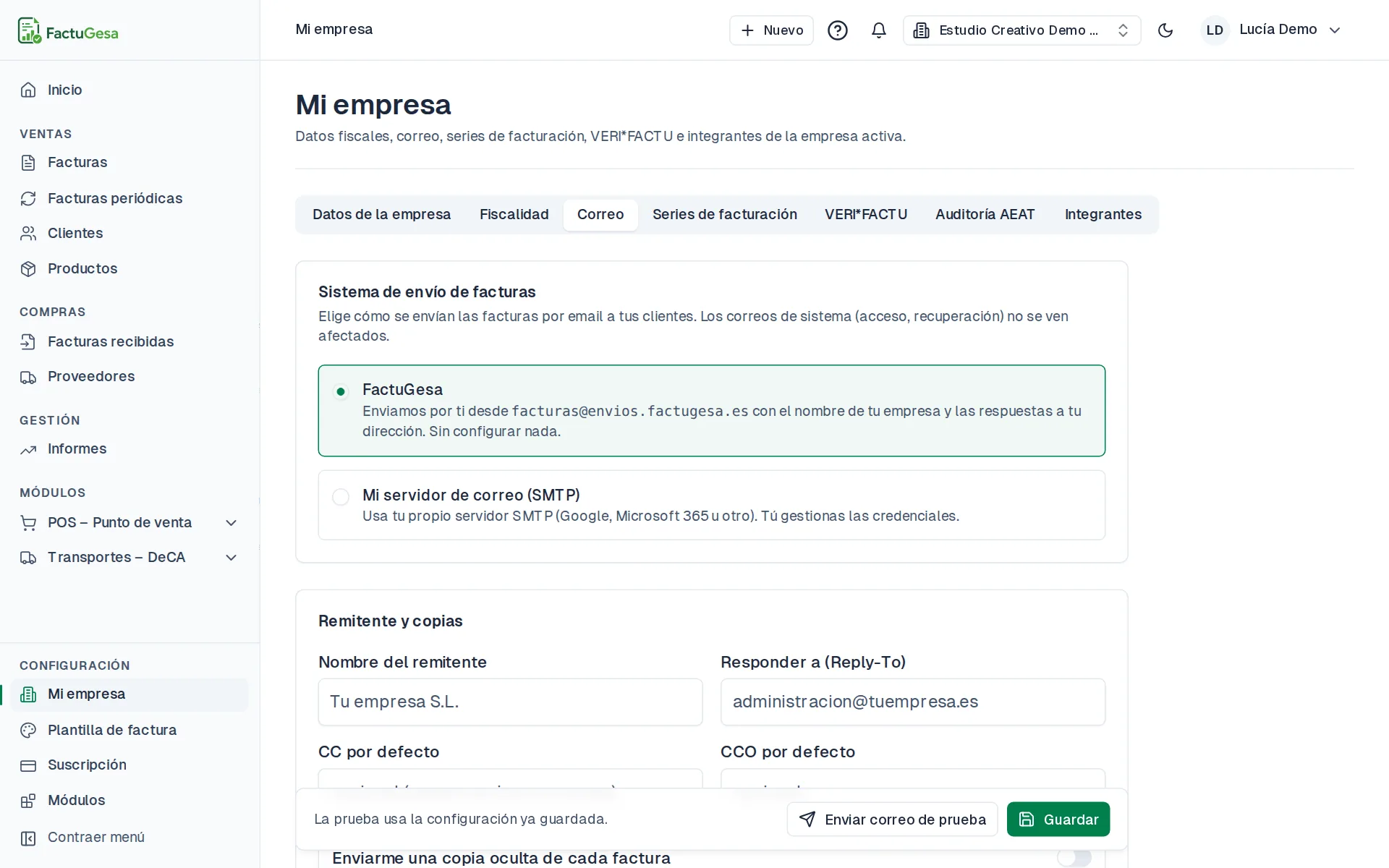Expand Transportes – DeCA chevron
Image resolution: width=1389 pixels, height=868 pixels.
231,557
